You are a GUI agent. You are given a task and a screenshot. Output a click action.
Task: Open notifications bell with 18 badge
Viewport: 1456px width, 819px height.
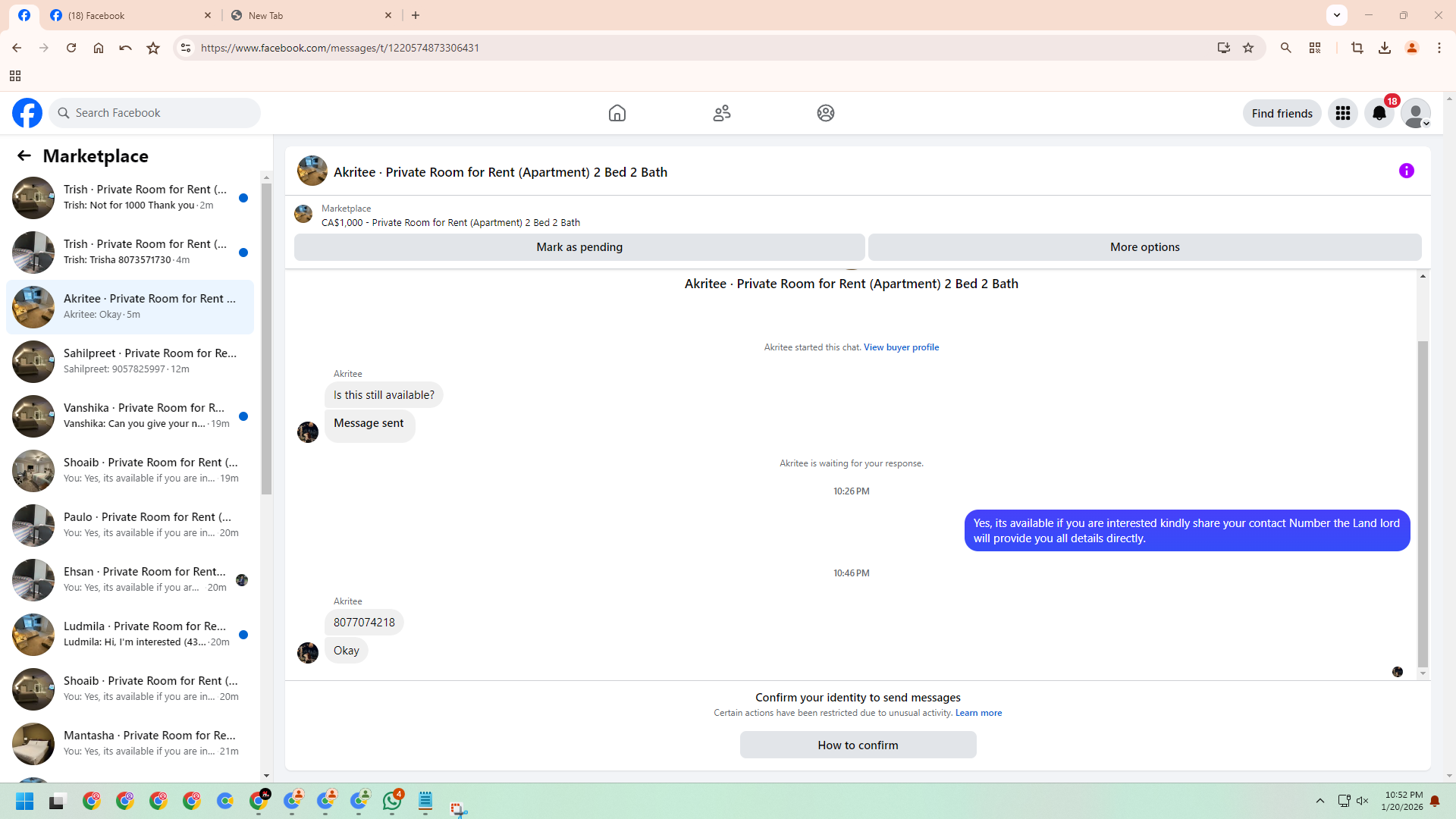click(1379, 113)
